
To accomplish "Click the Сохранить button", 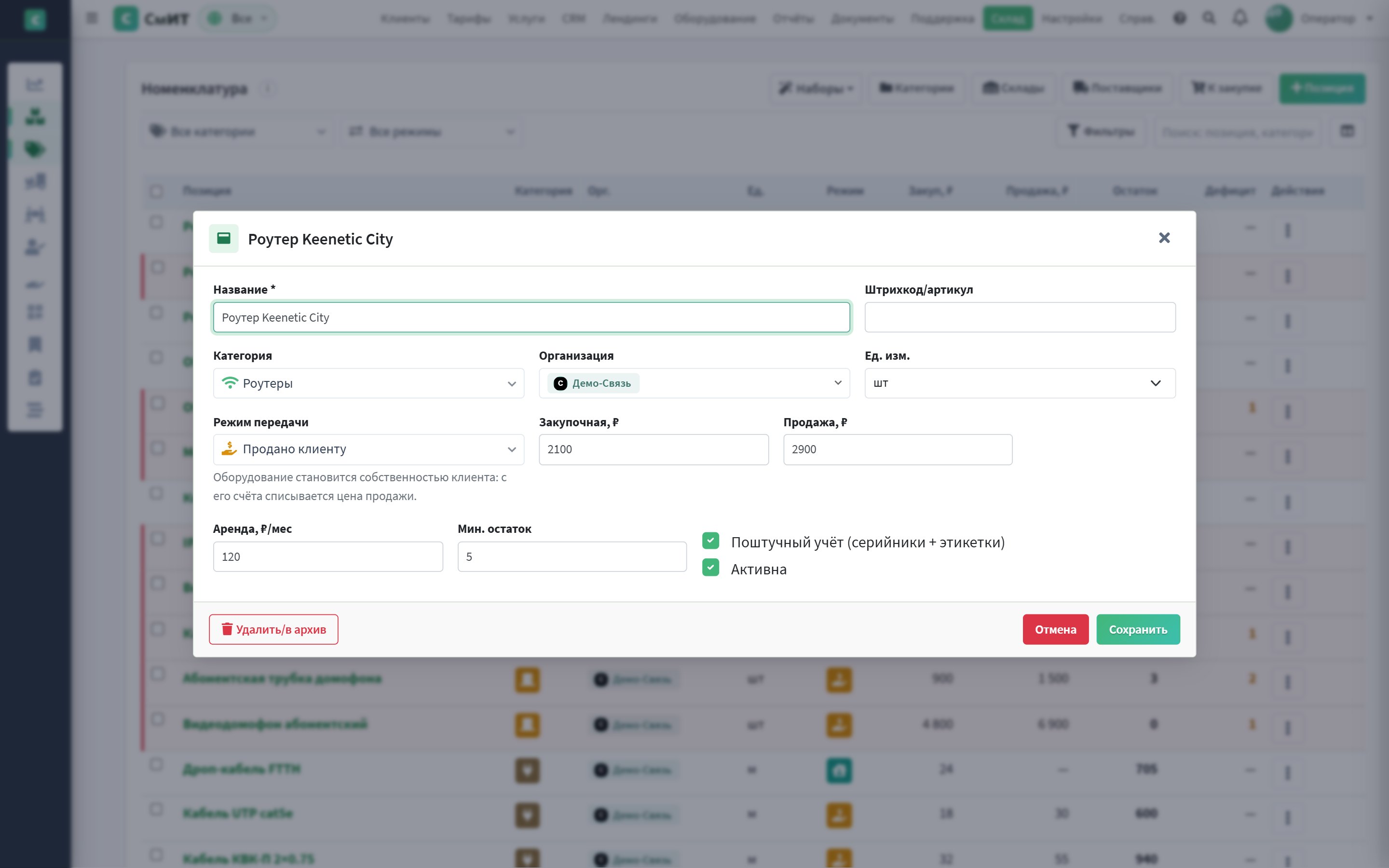I will (x=1138, y=629).
